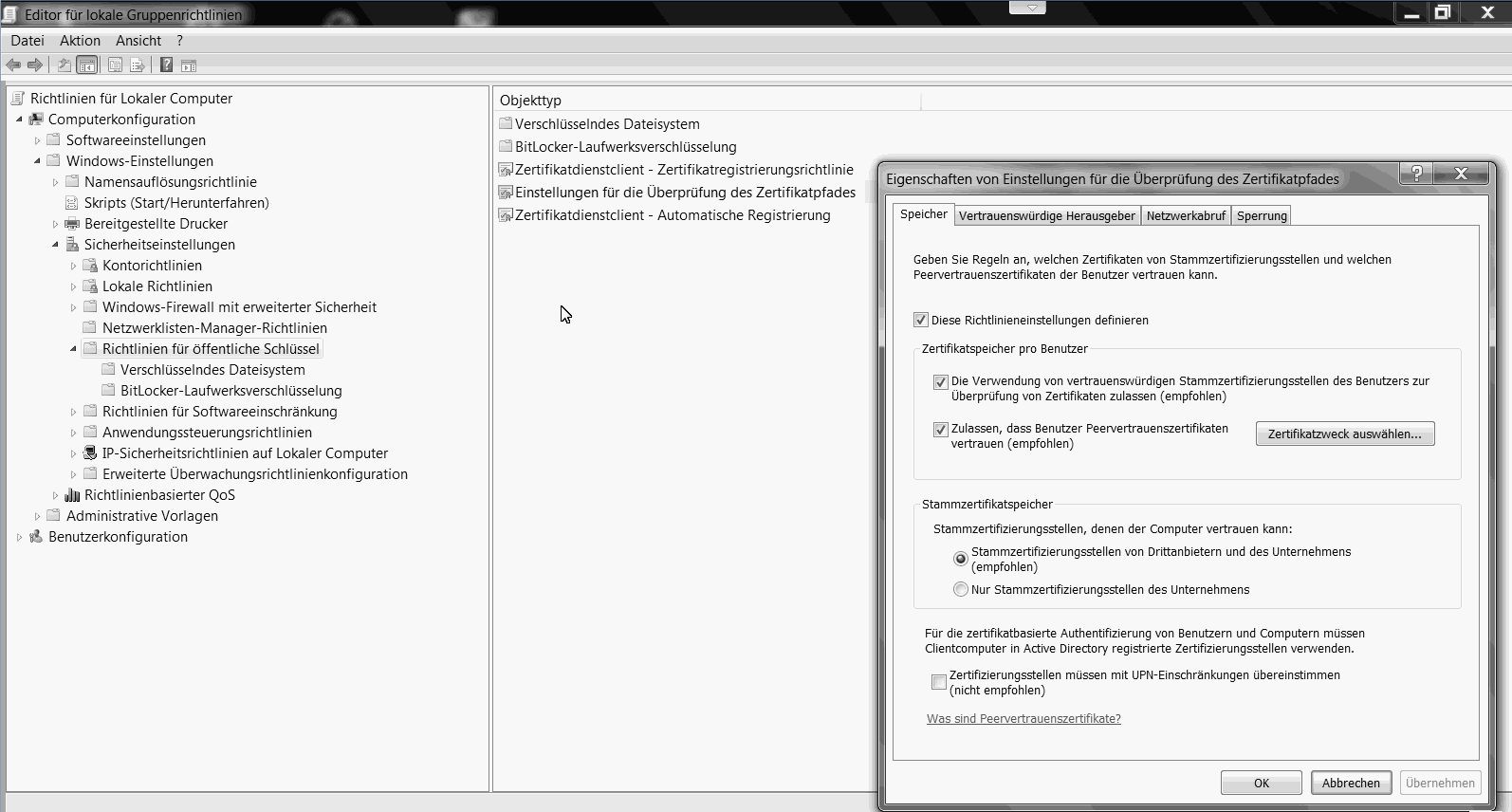This screenshot has height=812, width=1512.
Task: Expand the Richtlinien für Softwareeinschränkung node
Action: (73, 412)
